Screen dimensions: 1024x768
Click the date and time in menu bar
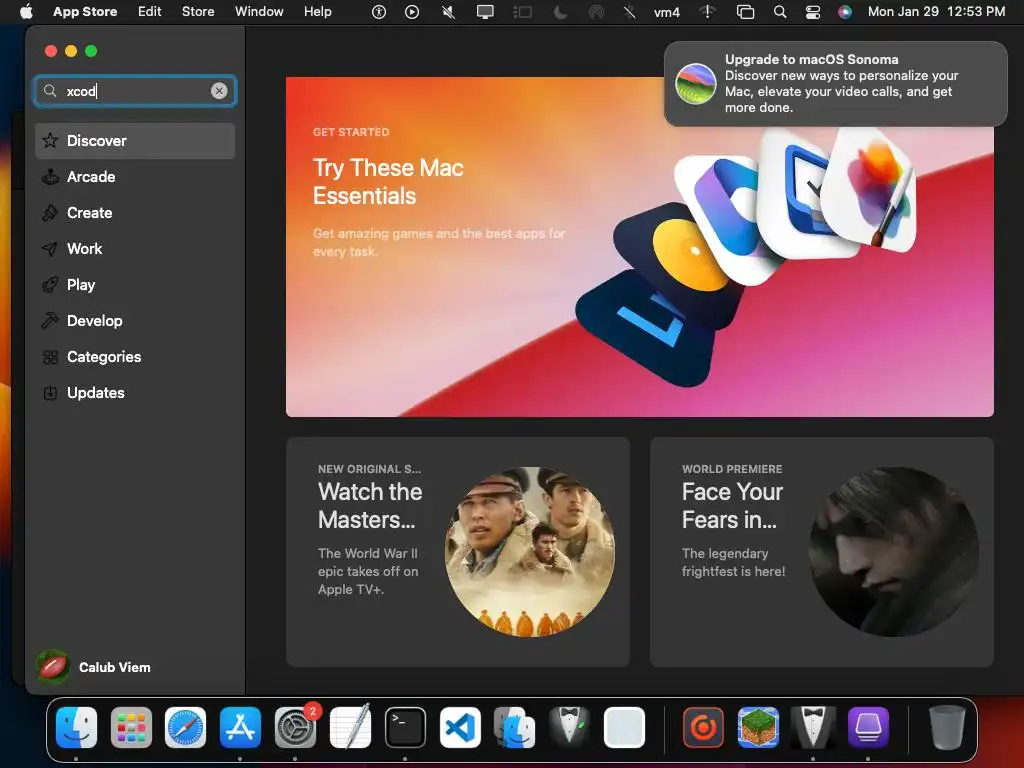coord(936,12)
